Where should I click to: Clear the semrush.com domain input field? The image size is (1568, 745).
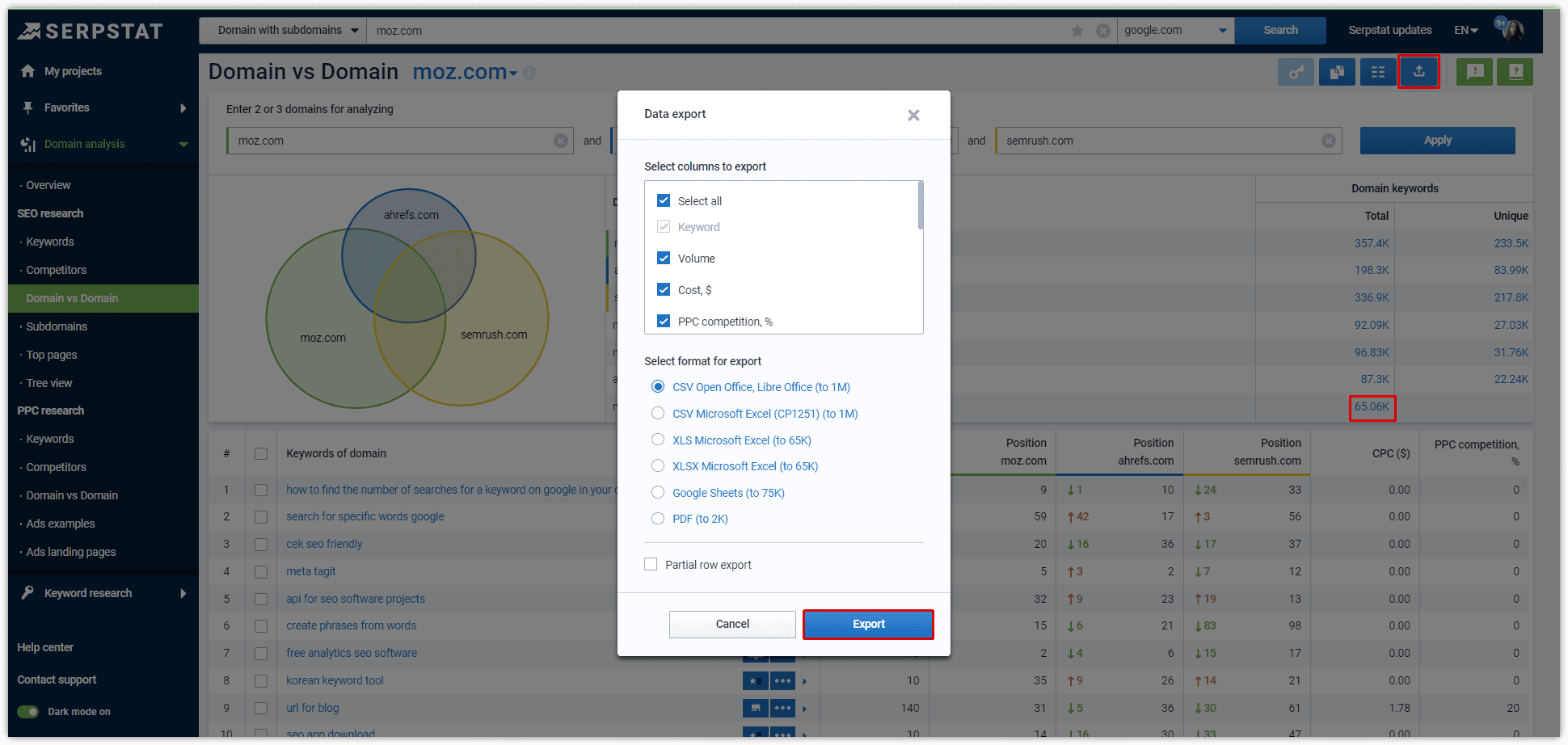[1329, 141]
